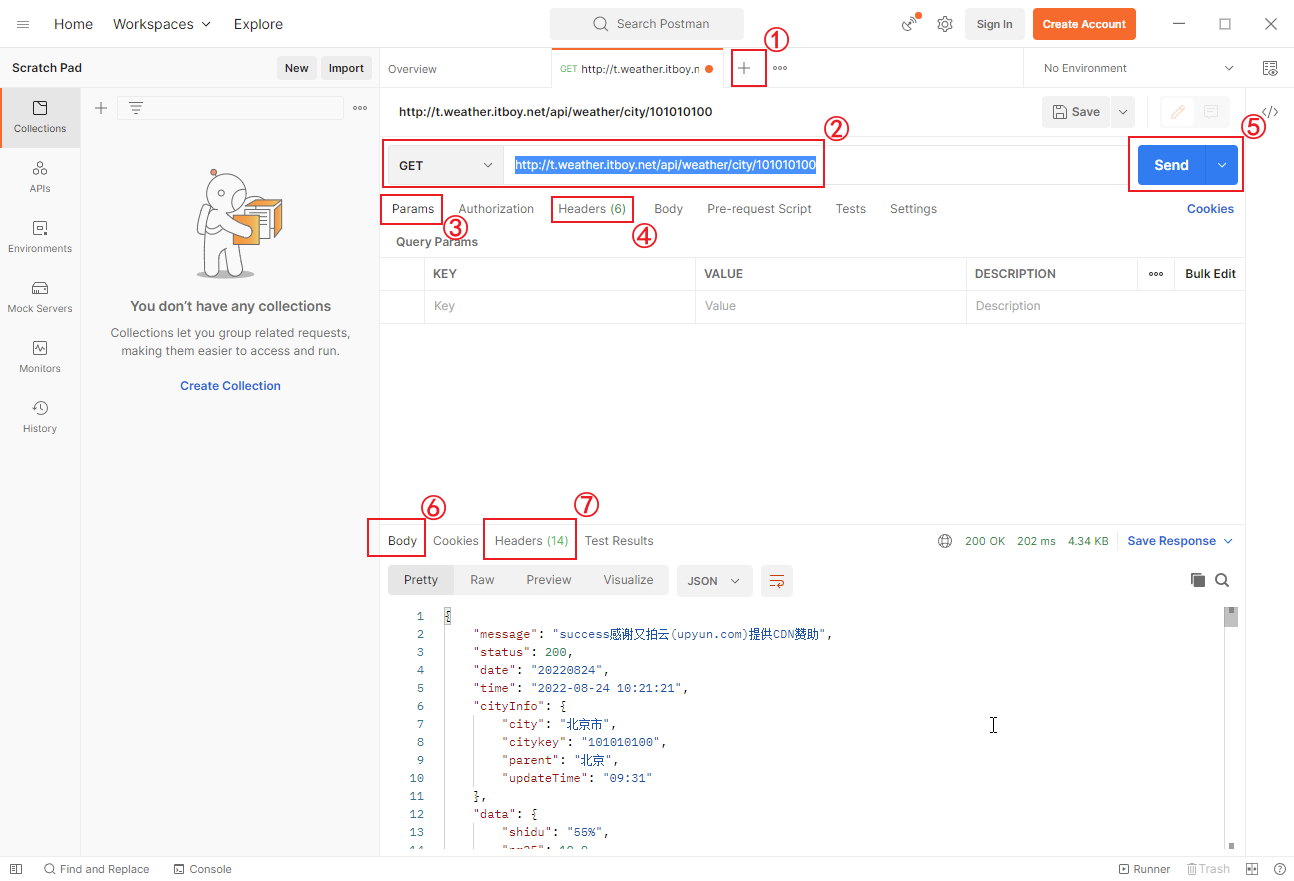1294x881 pixels.
Task: Click the query param Key cell
Action: pos(559,306)
